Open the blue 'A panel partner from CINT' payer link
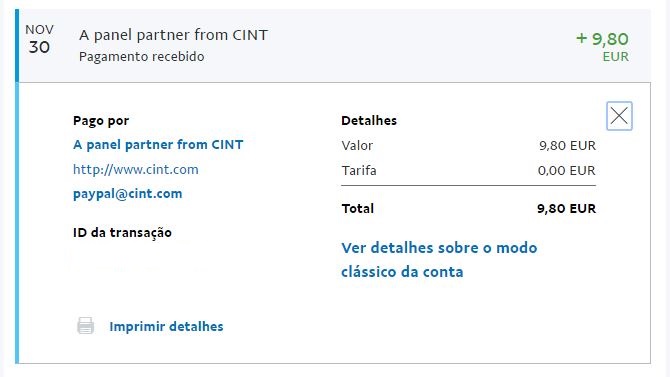670x377 pixels. [x=158, y=144]
